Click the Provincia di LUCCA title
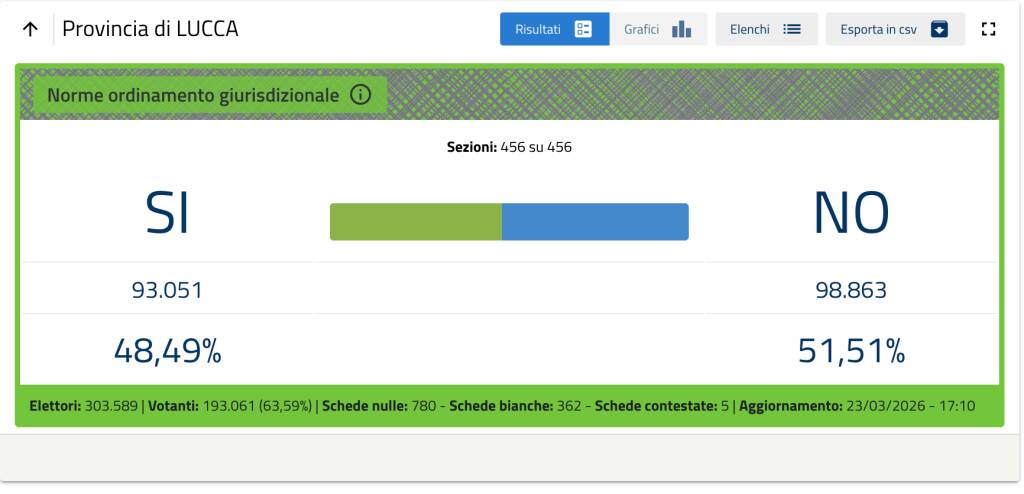Viewport: 1024px width, 494px height. (x=150, y=29)
